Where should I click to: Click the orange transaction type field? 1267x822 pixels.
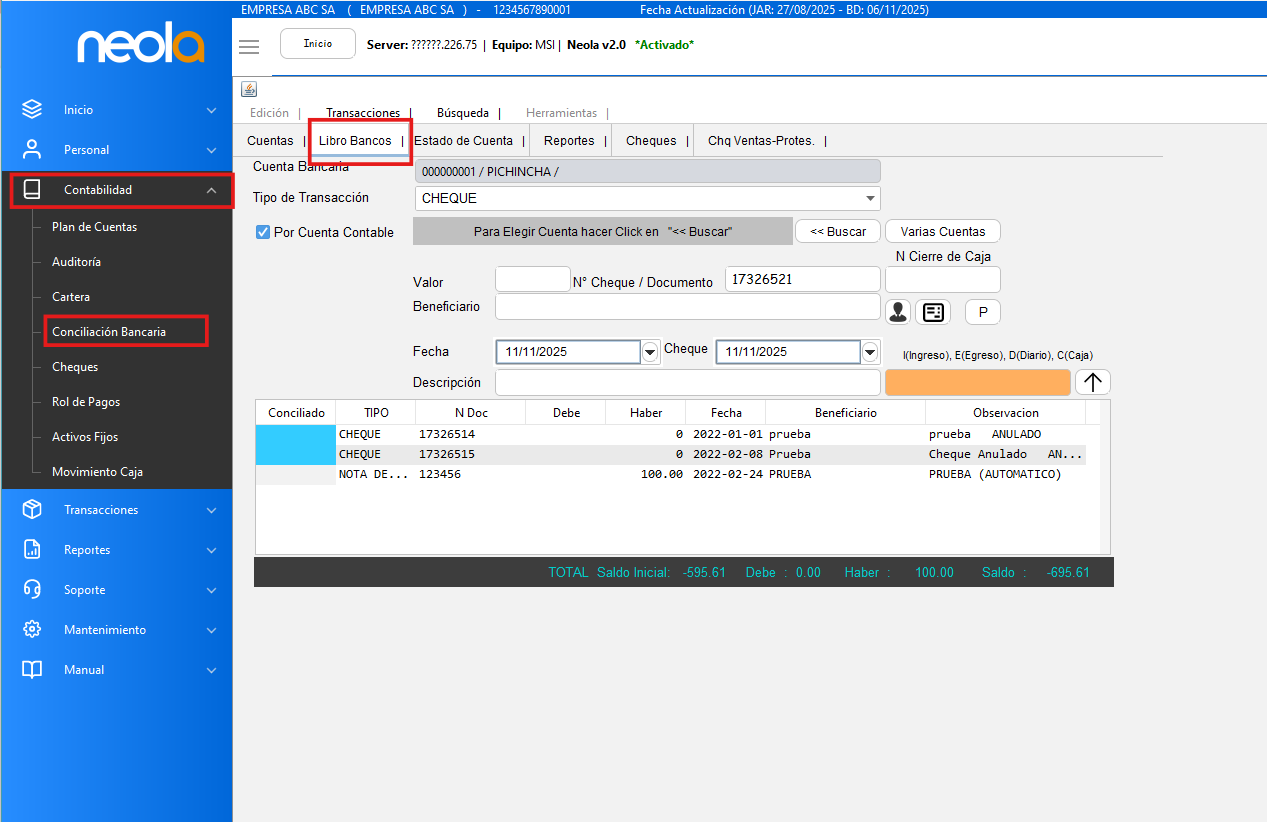pyautogui.click(x=977, y=382)
